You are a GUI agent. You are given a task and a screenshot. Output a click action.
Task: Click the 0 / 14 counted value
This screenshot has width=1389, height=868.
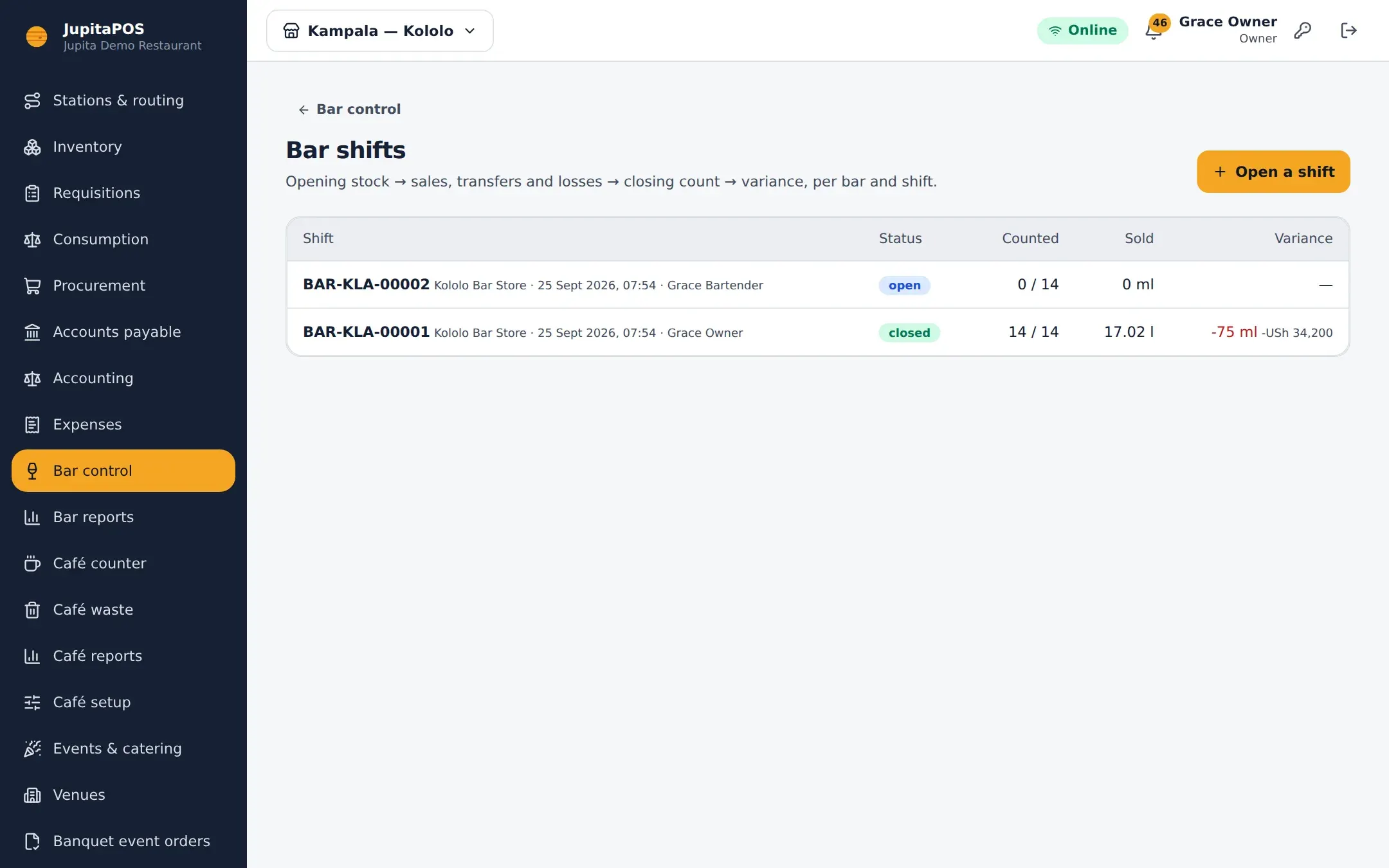click(1038, 284)
